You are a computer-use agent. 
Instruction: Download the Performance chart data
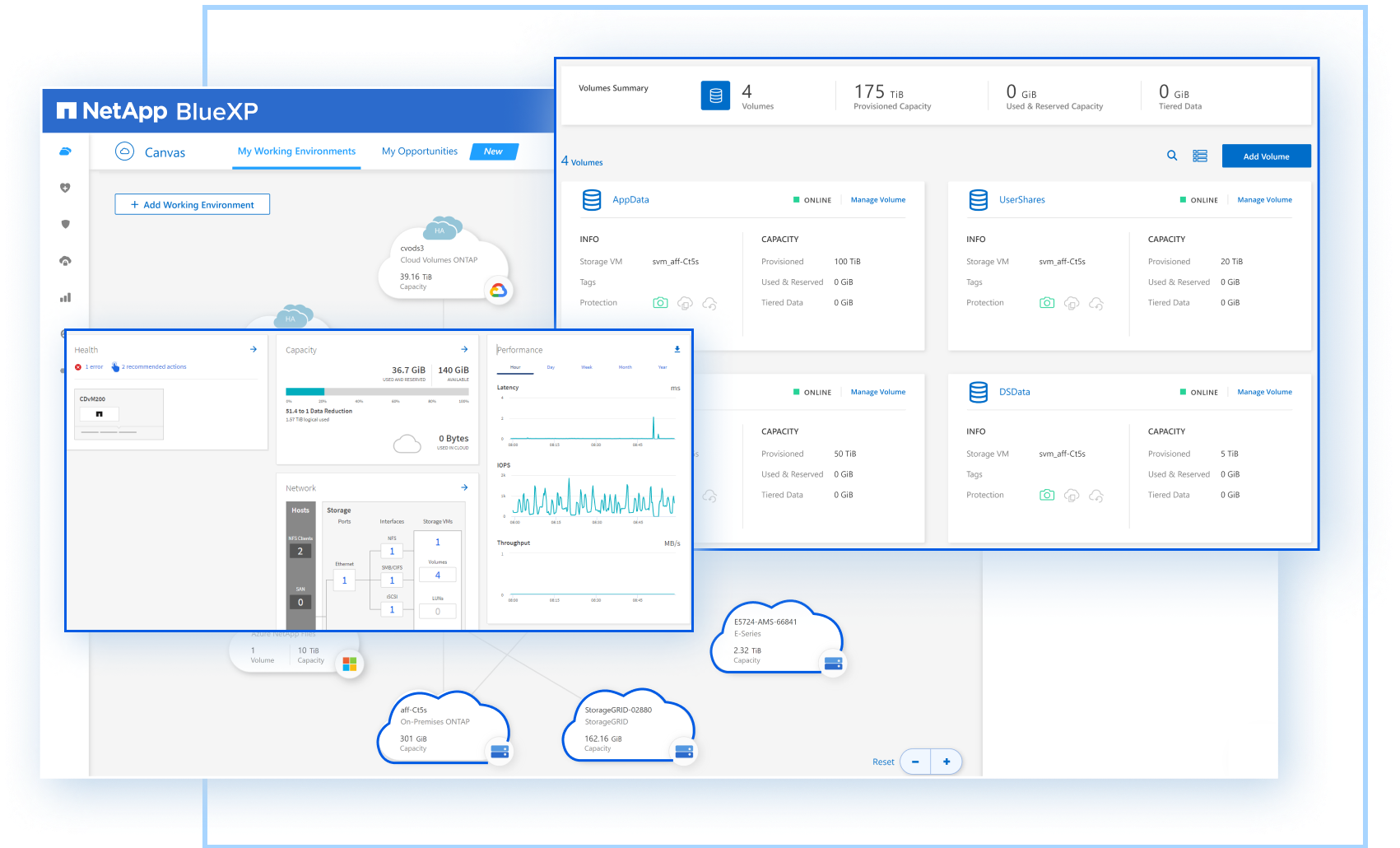pyautogui.click(x=677, y=349)
